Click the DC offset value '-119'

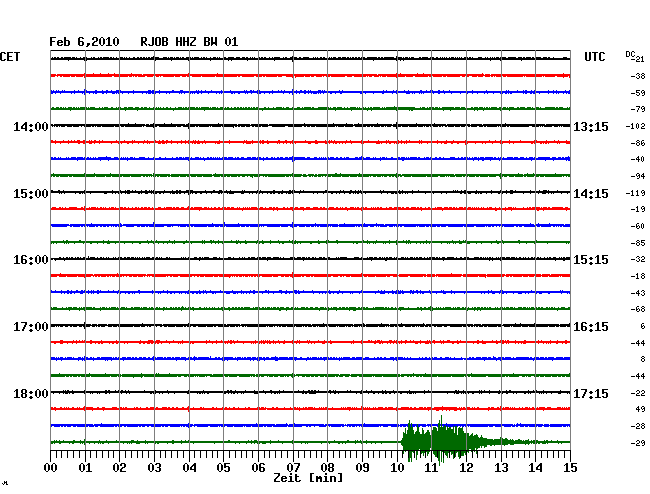[x=635, y=193]
